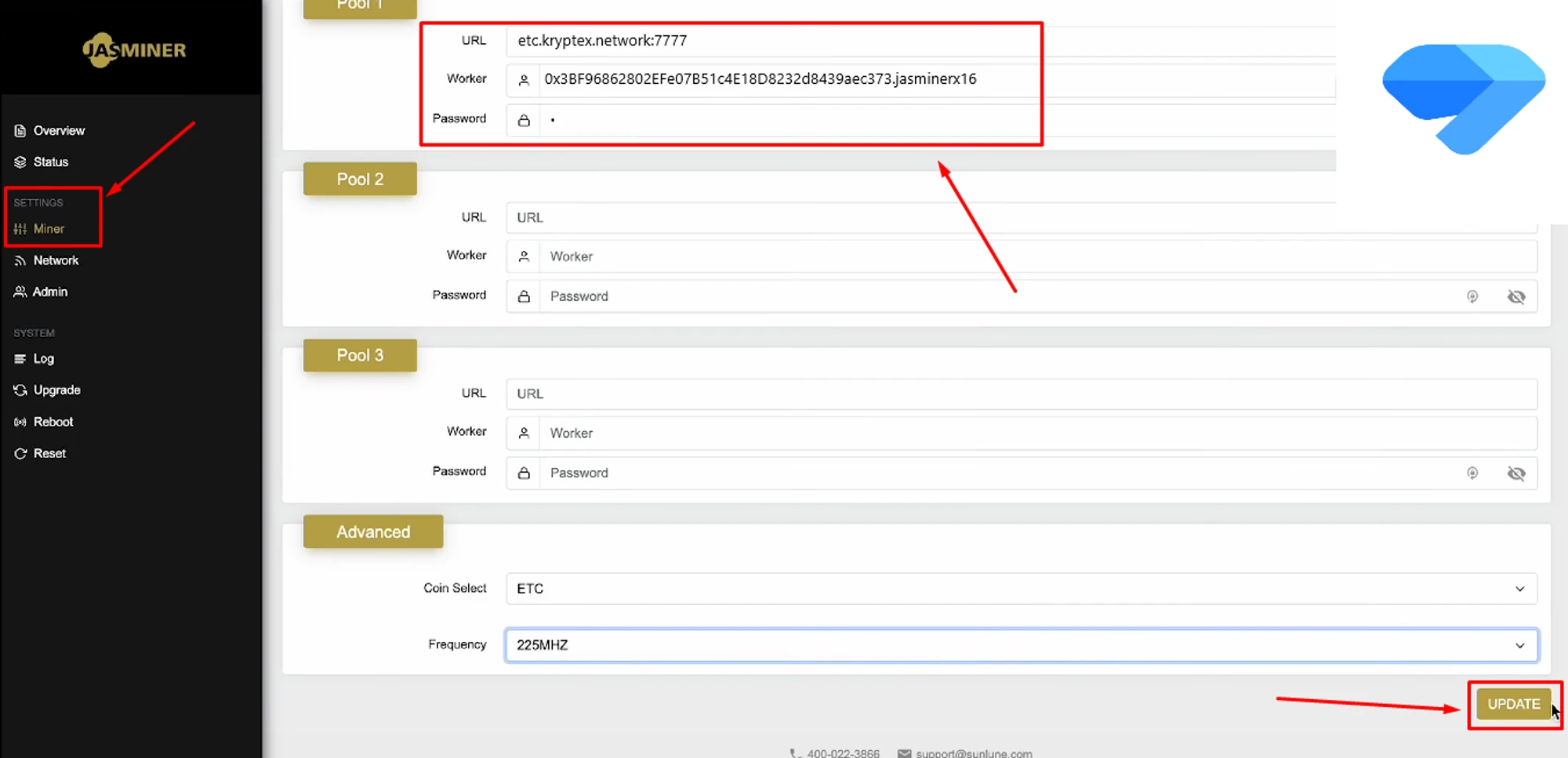The width and height of the screenshot is (1568, 758).
Task: Toggle Pool 2 password visibility eye
Action: tap(1516, 296)
